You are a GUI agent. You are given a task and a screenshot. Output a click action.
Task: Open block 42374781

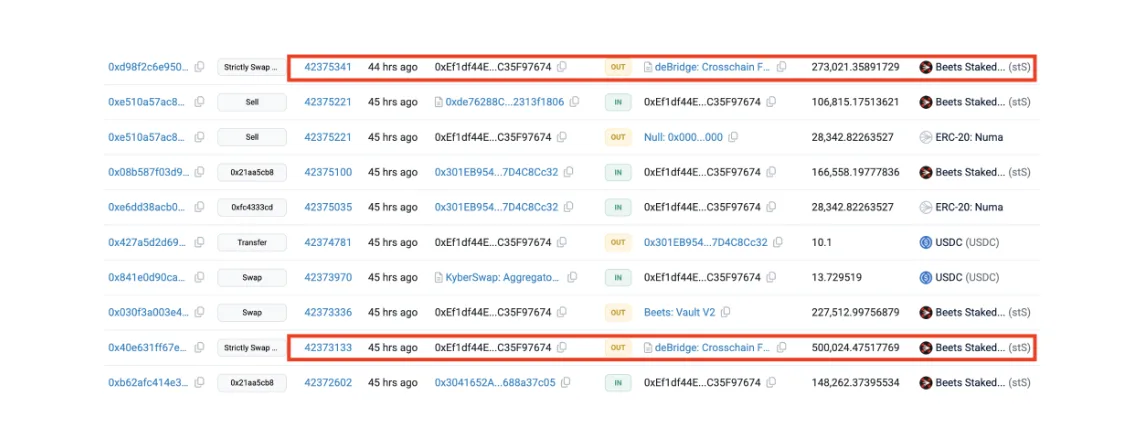click(328, 243)
